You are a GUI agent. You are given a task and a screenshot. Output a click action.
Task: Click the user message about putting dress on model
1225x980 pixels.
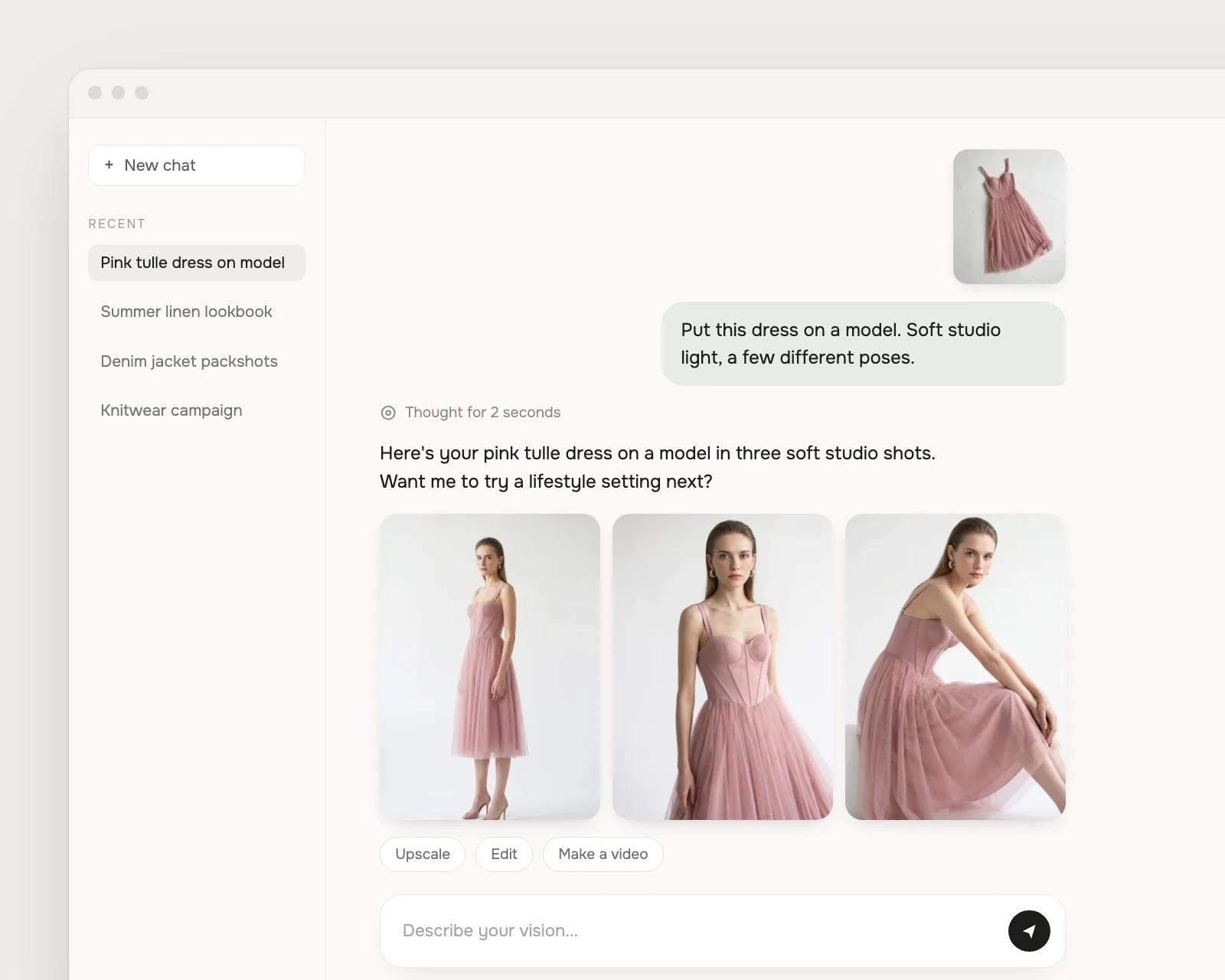click(x=864, y=344)
